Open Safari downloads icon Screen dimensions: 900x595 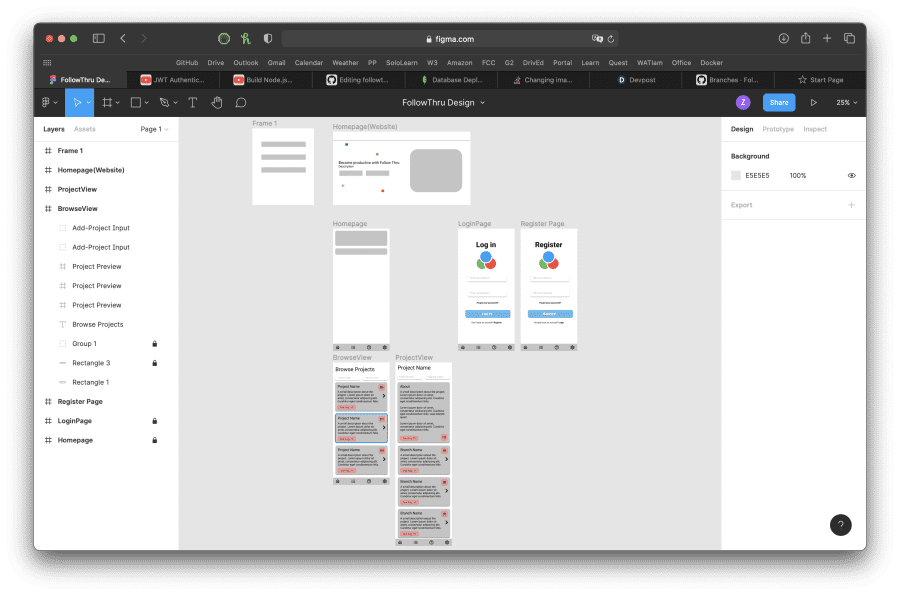(783, 38)
